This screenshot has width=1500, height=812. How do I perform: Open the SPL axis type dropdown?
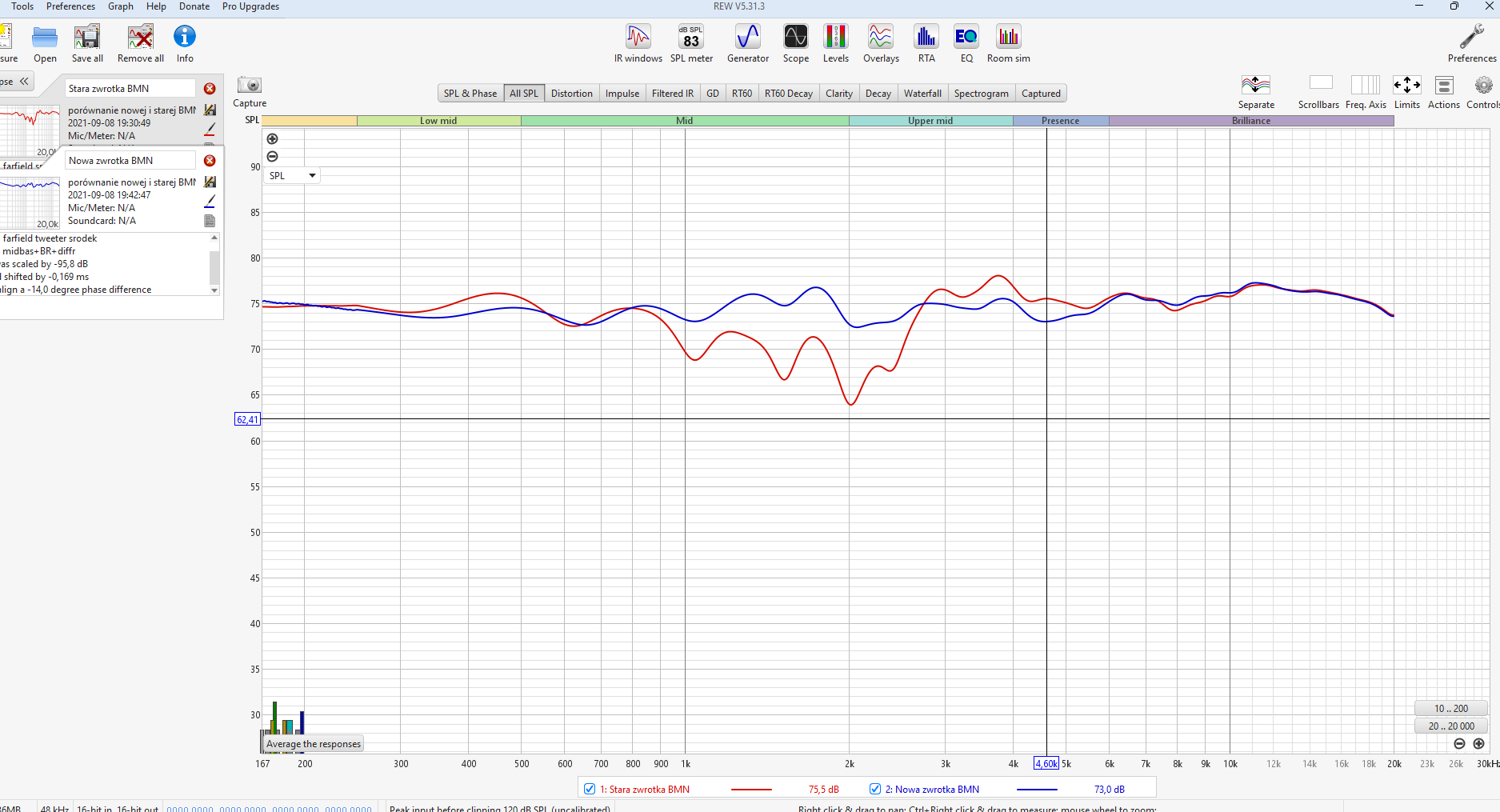(292, 176)
